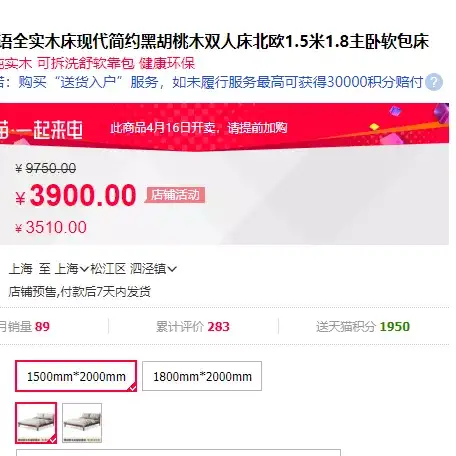Choose the second bed color thumbnail
The height and width of the screenshot is (456, 456).
pos(82,423)
